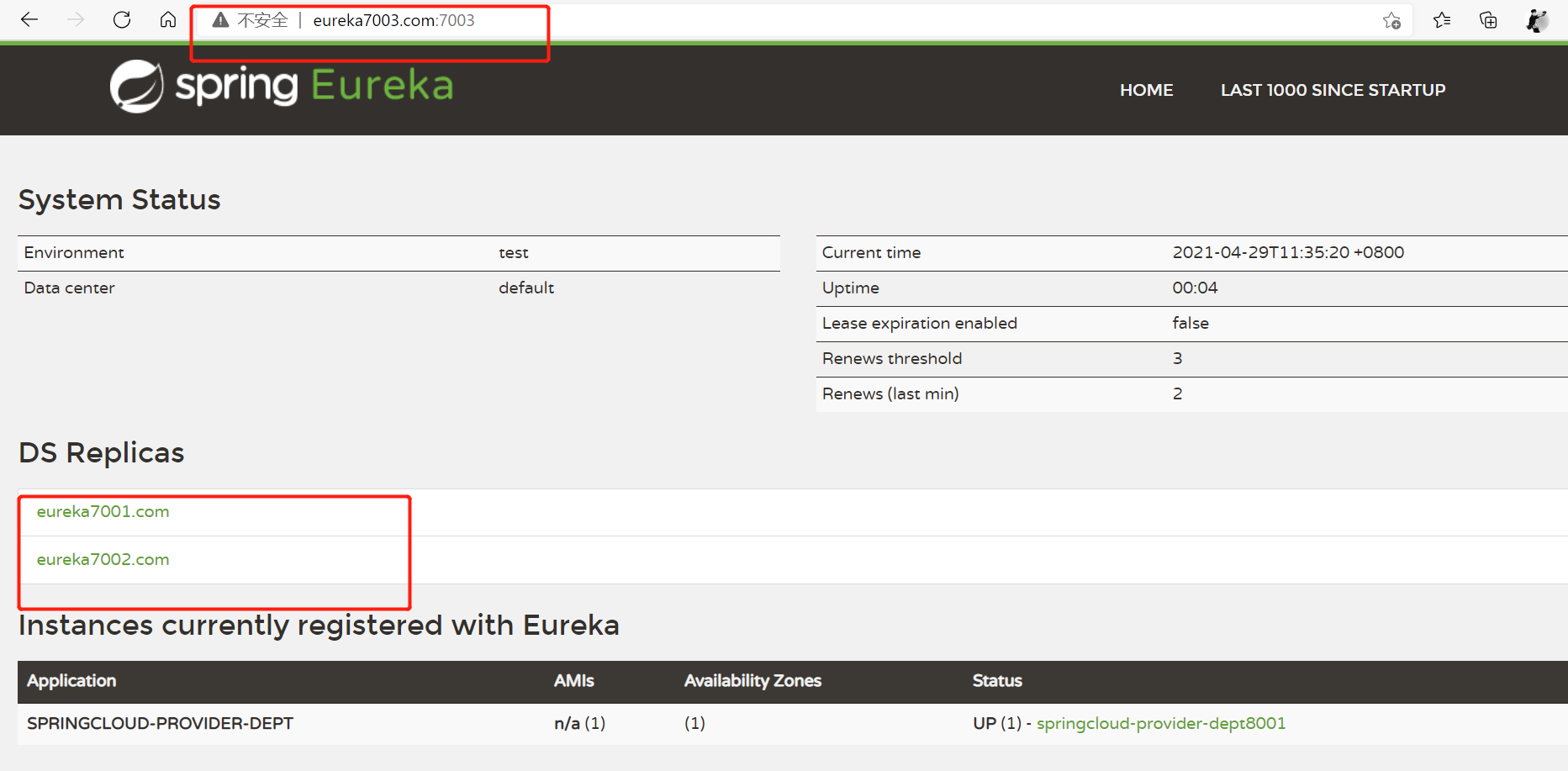Open the eureka7002.com replica link

click(x=103, y=559)
